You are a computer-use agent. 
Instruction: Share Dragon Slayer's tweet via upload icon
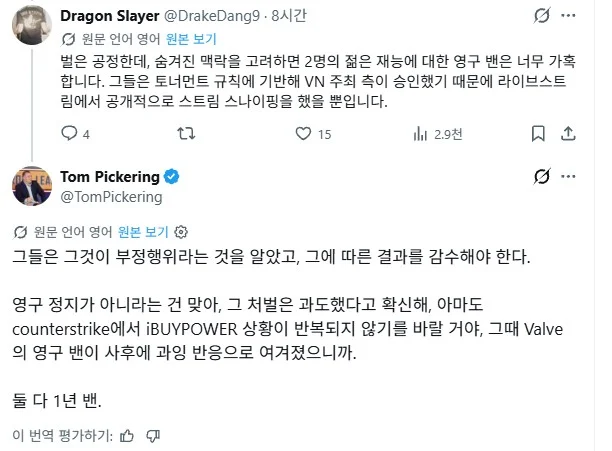coord(568,134)
